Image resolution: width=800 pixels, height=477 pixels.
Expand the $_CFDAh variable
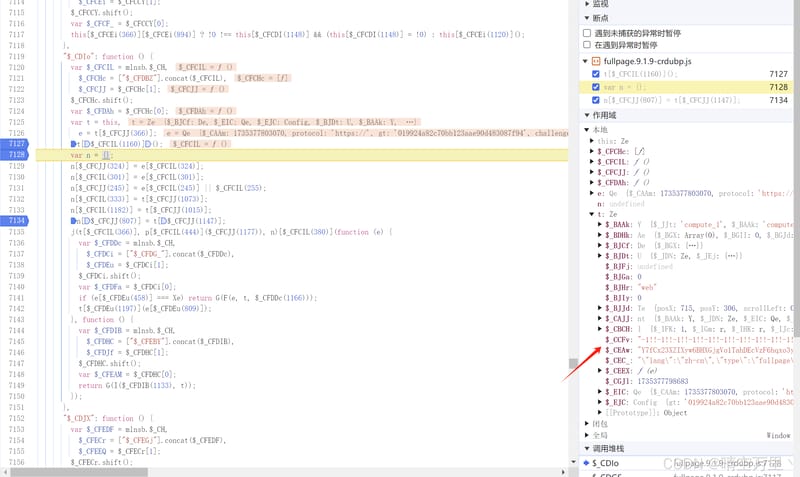point(592,183)
